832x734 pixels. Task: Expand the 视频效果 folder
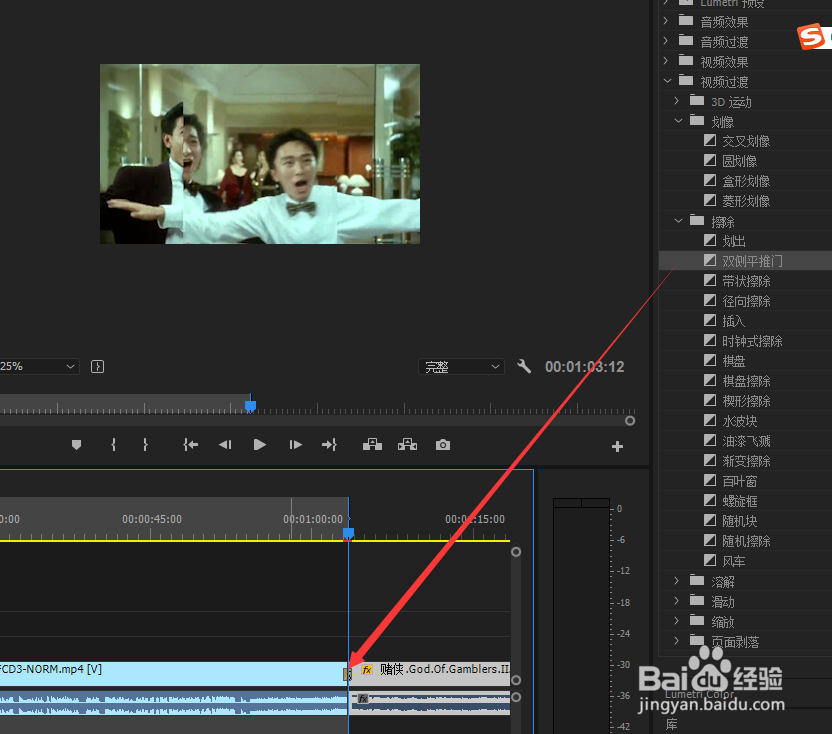click(666, 61)
